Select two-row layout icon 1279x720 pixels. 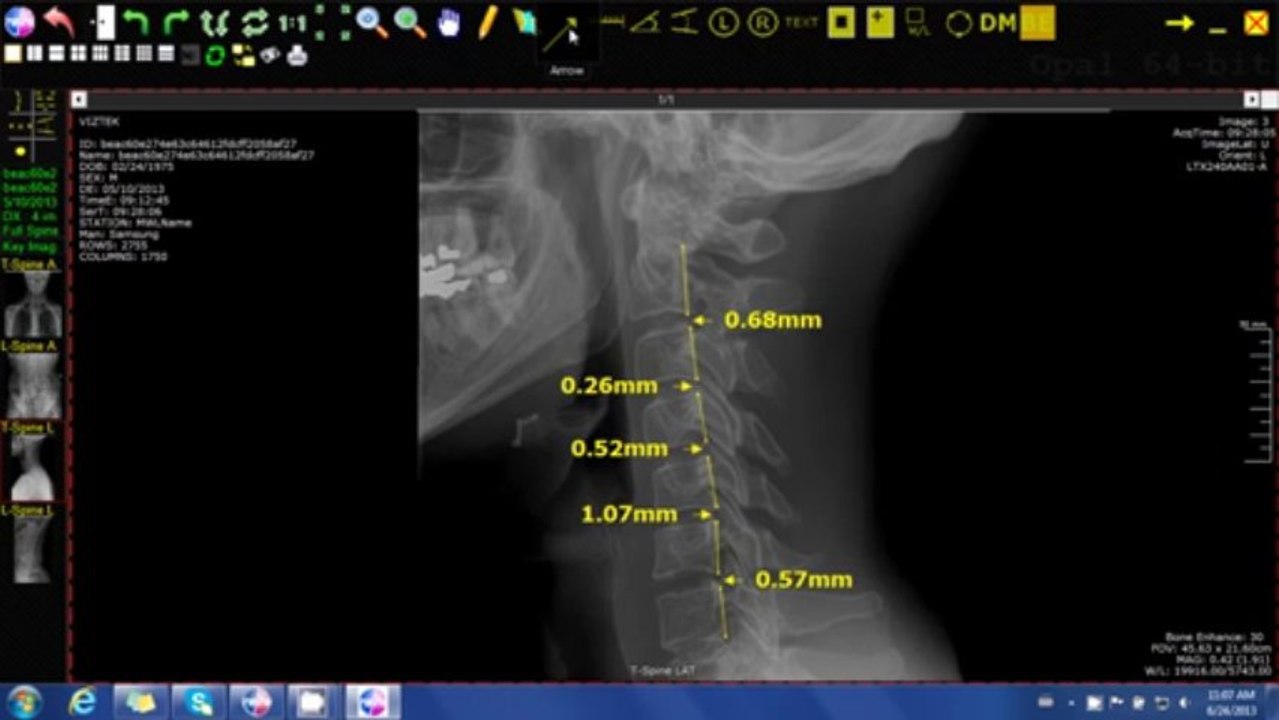pos(57,54)
